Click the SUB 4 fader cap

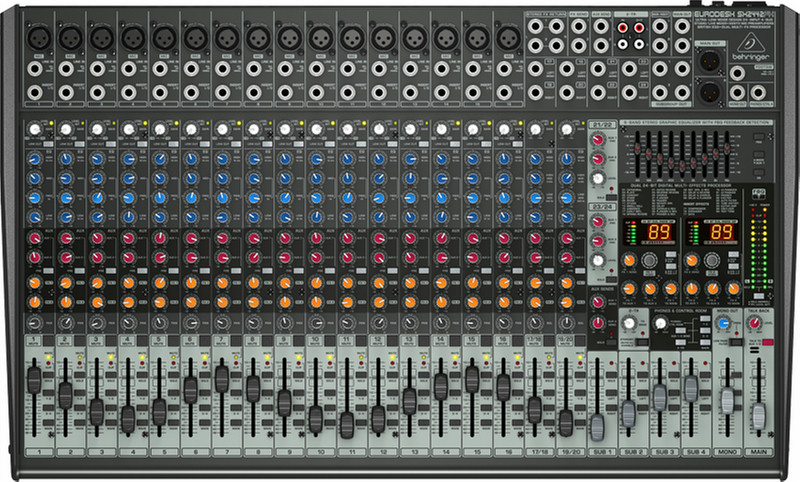691,389
